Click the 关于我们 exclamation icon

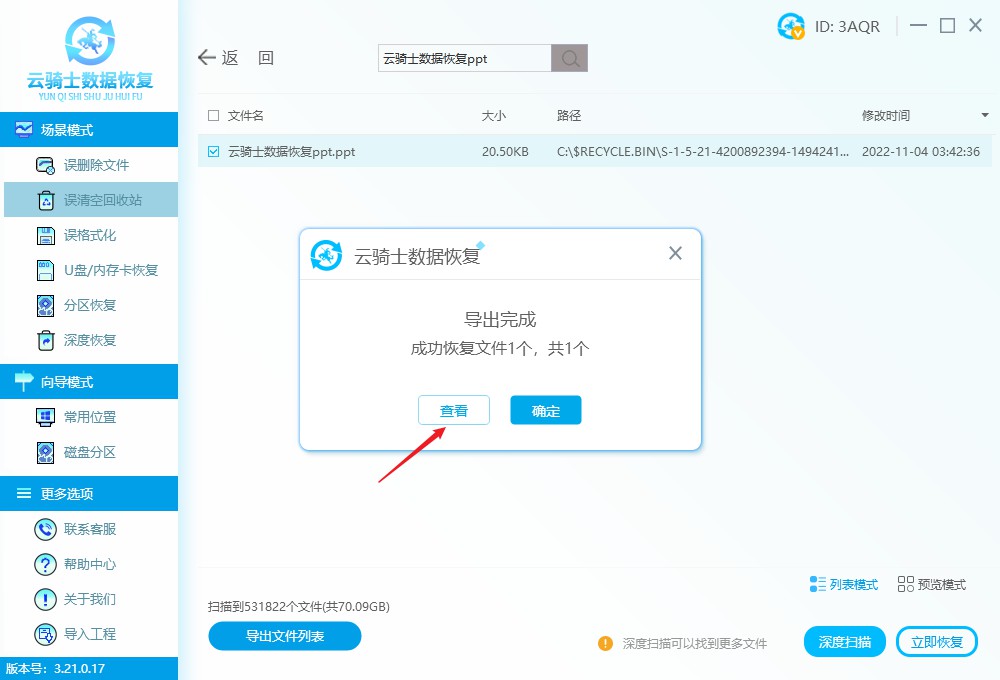(45, 599)
